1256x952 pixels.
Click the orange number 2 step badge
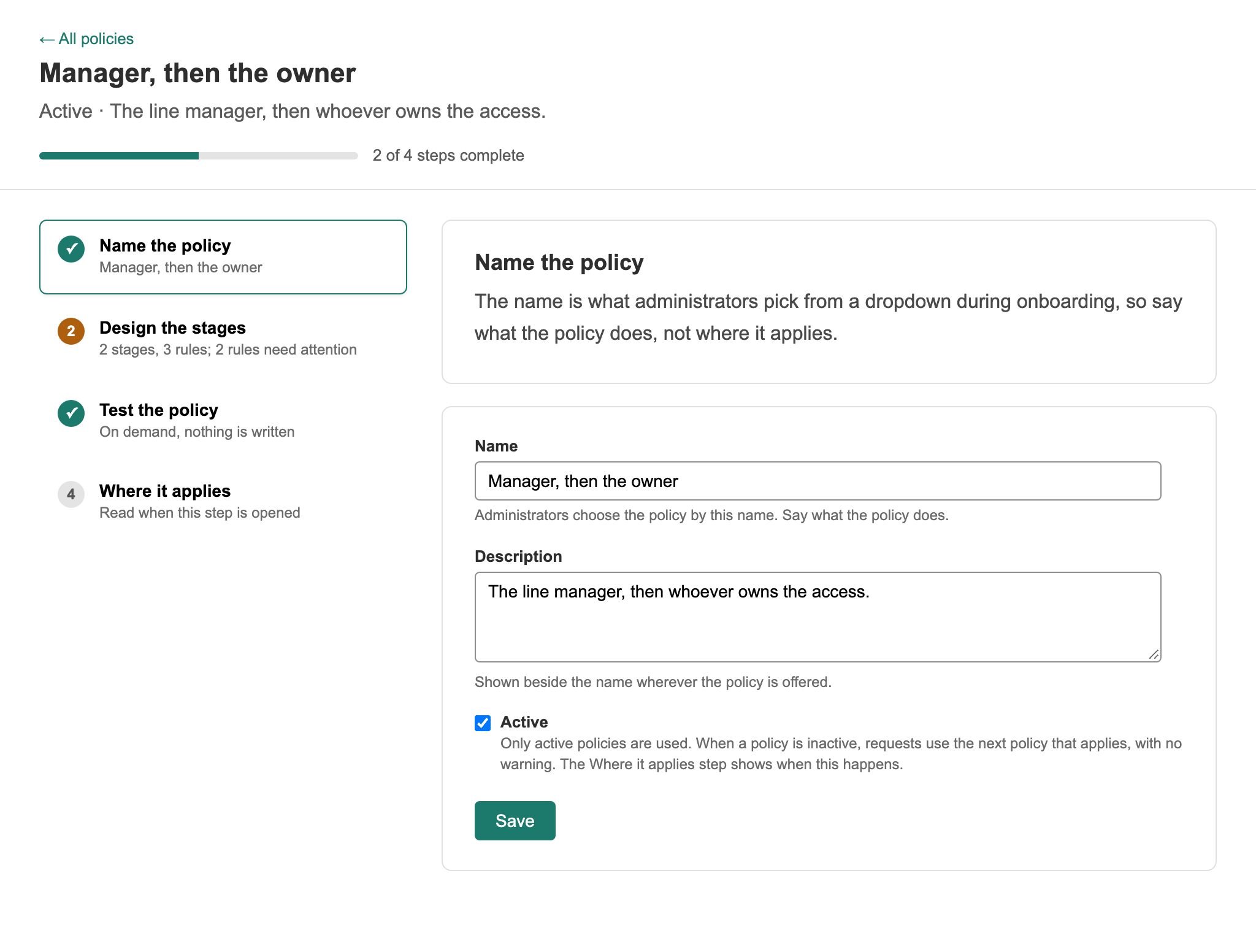[x=71, y=331]
